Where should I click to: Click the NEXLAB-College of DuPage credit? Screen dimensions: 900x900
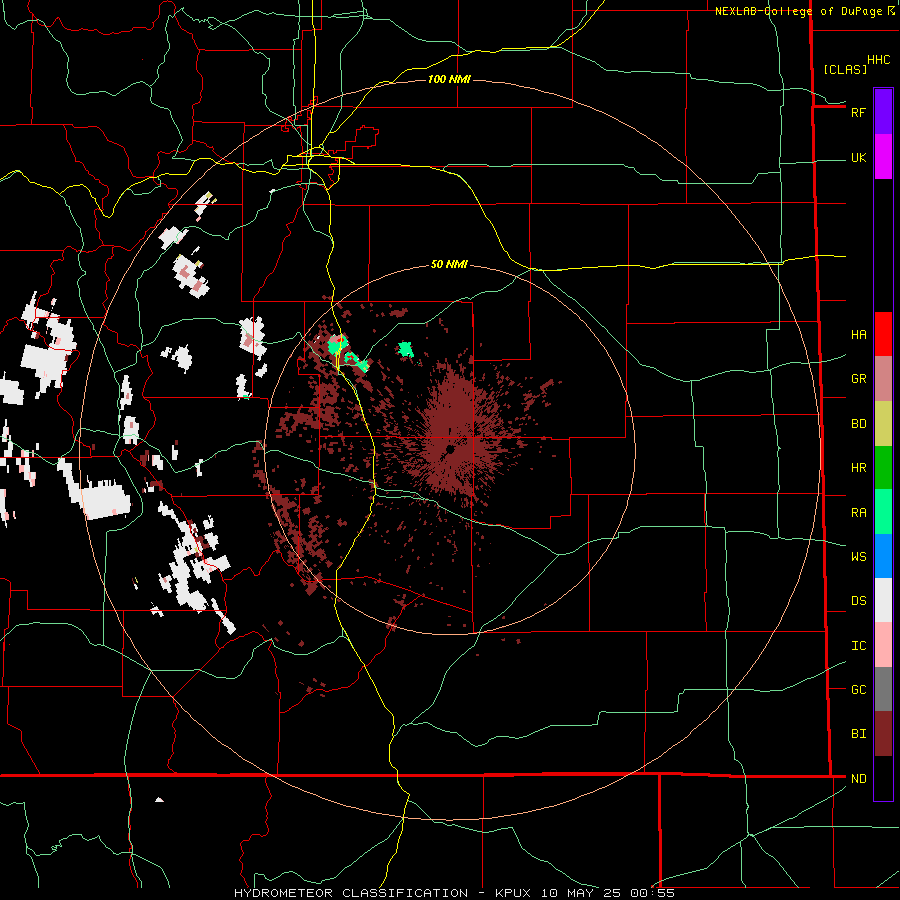pos(801,11)
